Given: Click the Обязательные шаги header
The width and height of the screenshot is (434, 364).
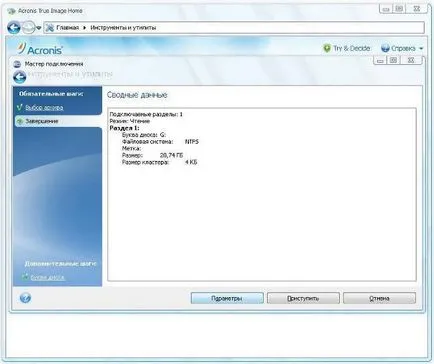Looking at the screenshot, I should tap(51, 94).
